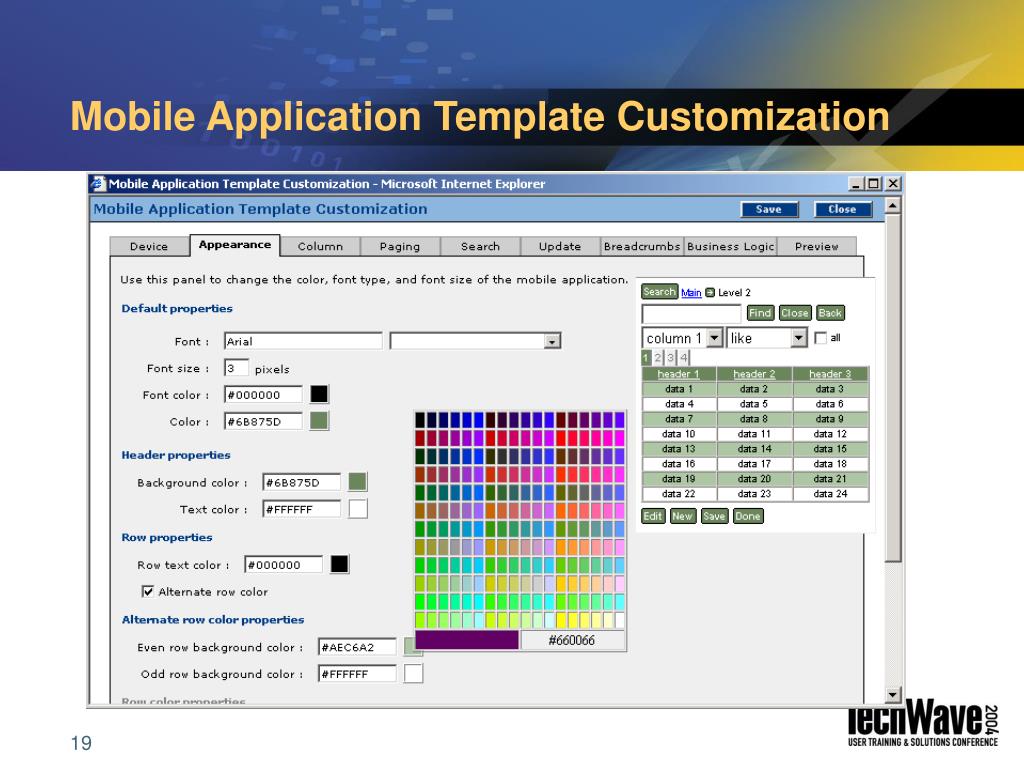Click the scroll up arrow of page scrollbar
The width and height of the screenshot is (1024, 768).
tap(893, 205)
